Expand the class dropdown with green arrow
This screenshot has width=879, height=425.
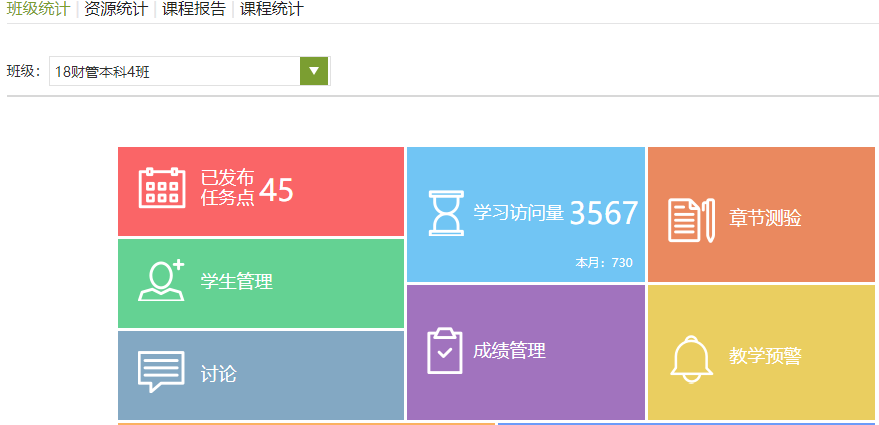[x=314, y=71]
